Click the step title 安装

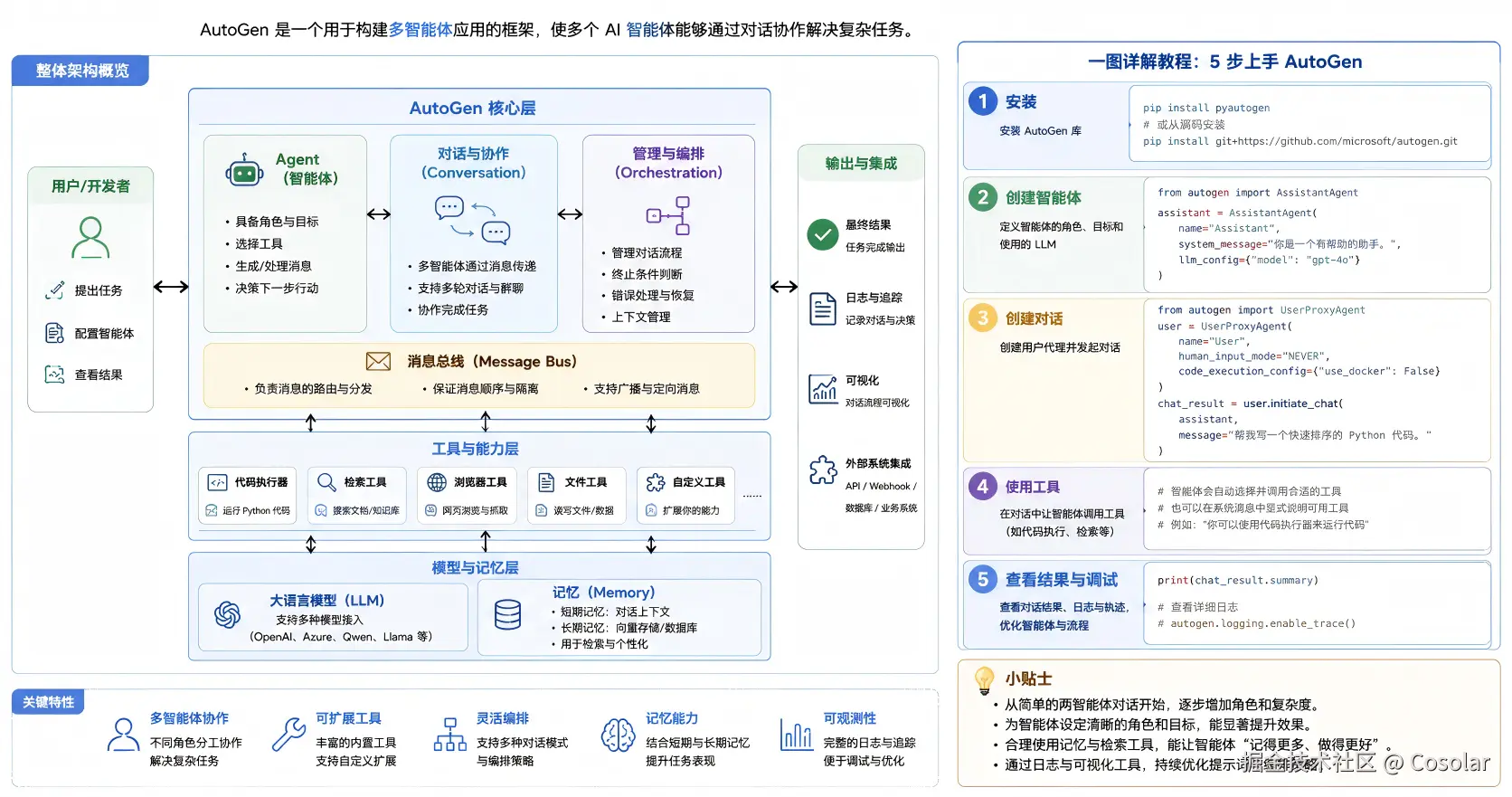(x=1021, y=102)
